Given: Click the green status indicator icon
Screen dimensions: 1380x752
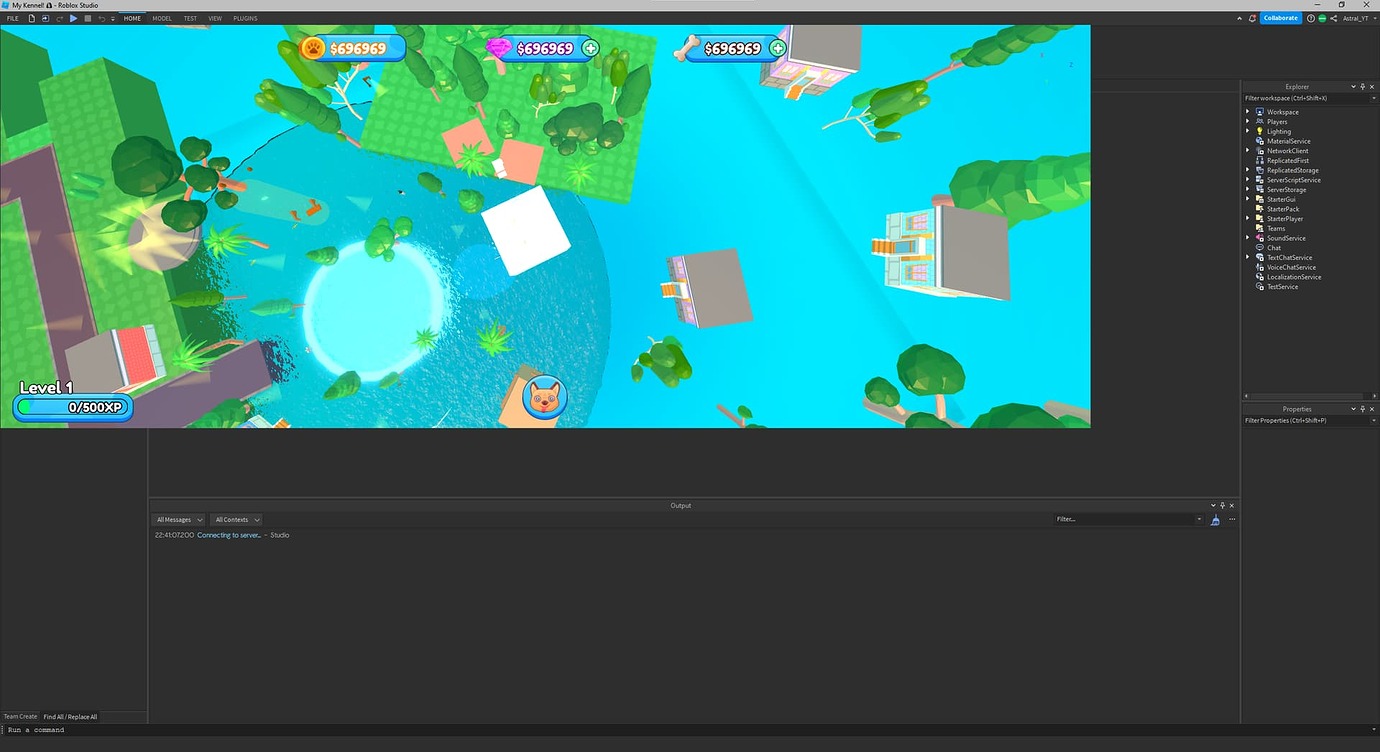Looking at the screenshot, I should coord(1322,18).
